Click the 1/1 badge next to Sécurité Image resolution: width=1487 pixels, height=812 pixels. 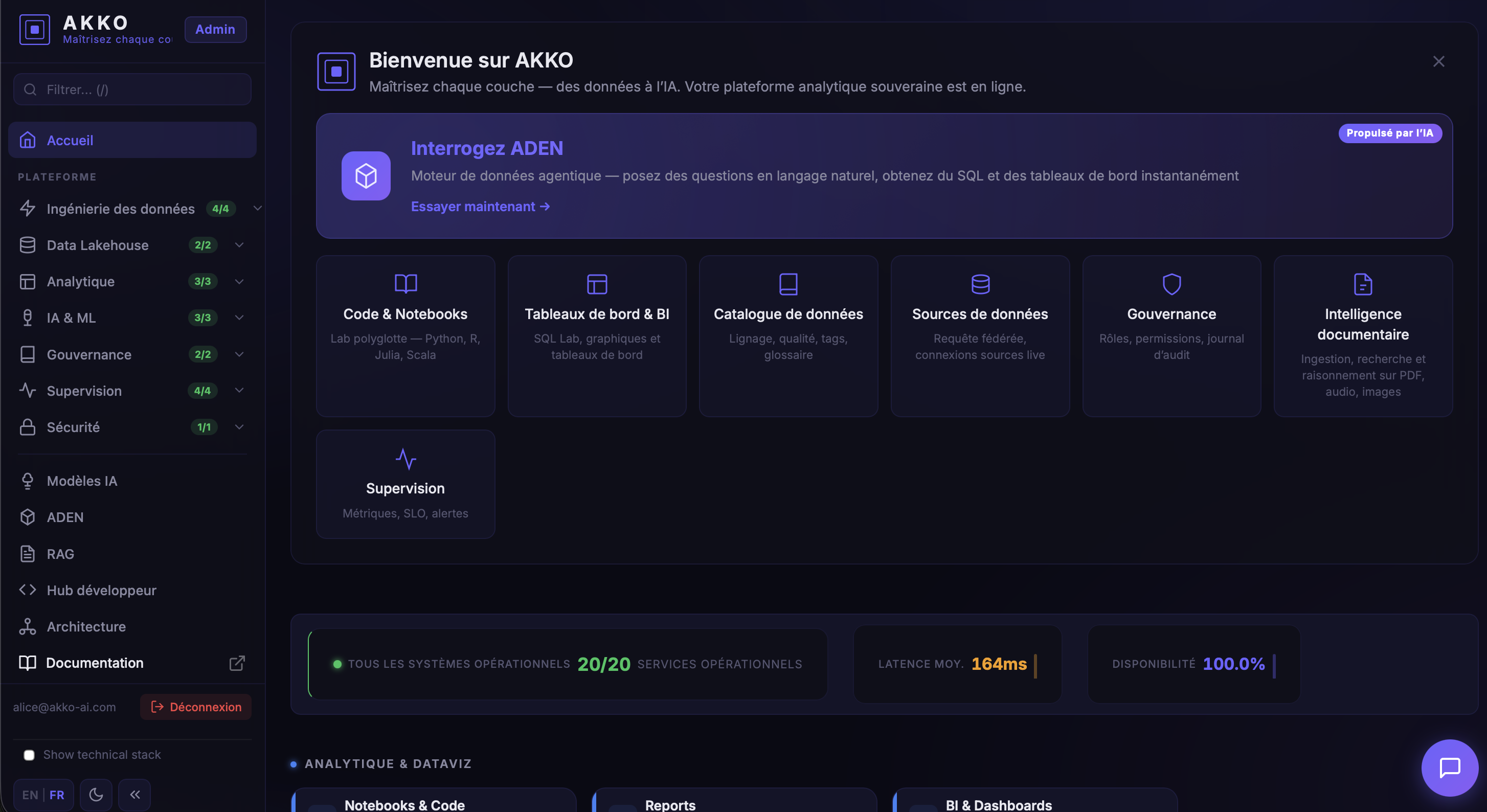[x=204, y=426]
